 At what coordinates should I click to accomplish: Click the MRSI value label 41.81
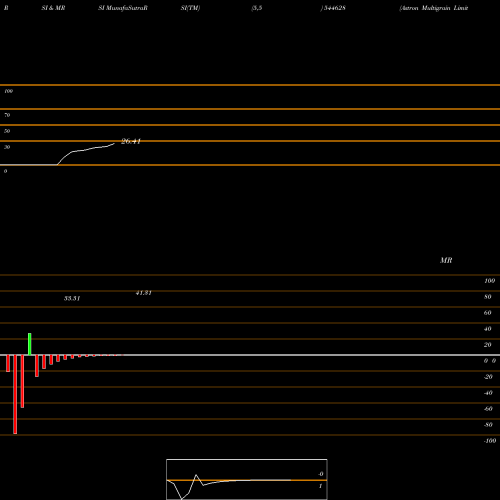coord(144,293)
